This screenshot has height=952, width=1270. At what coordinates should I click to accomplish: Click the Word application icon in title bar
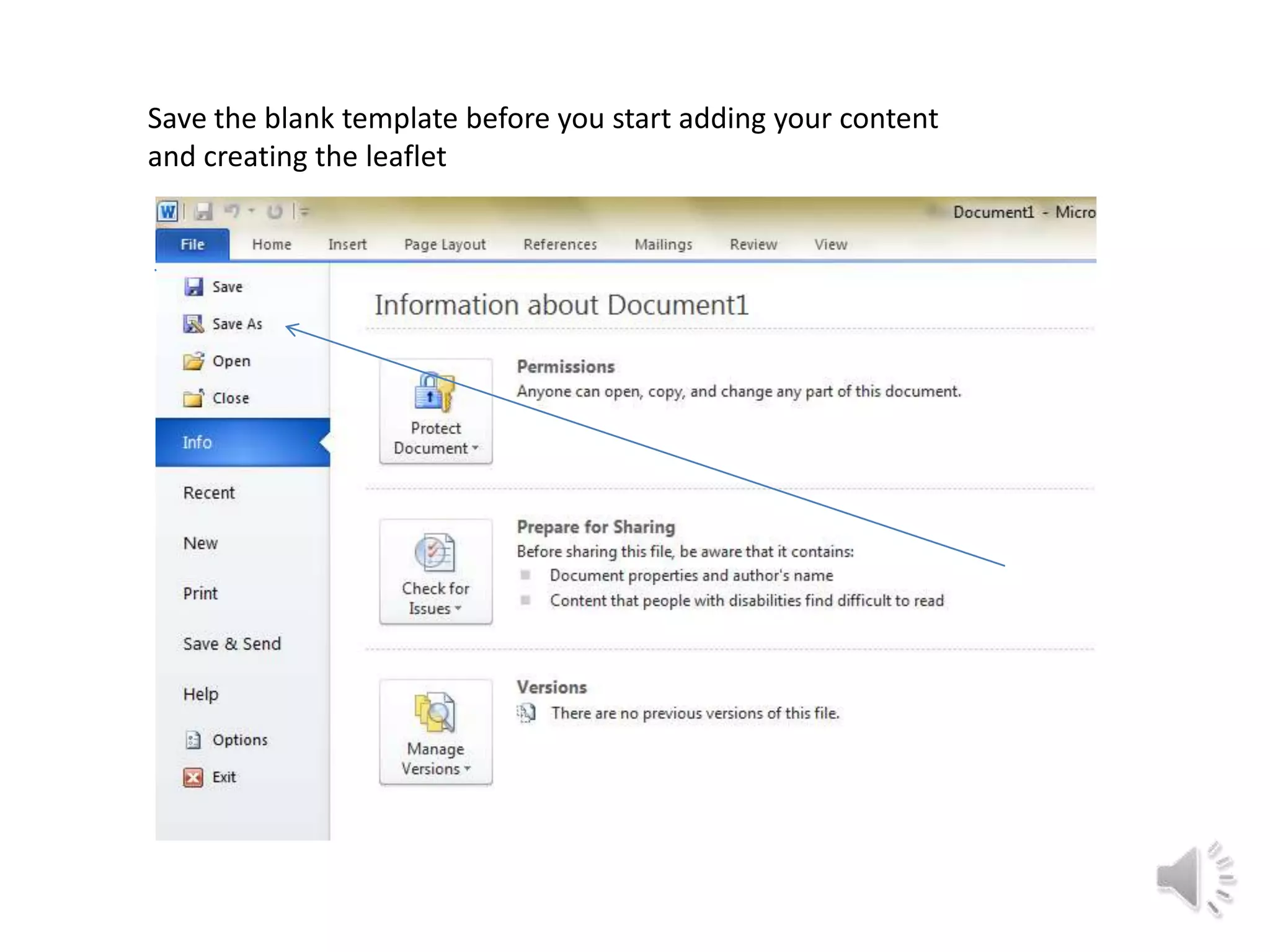(x=167, y=212)
